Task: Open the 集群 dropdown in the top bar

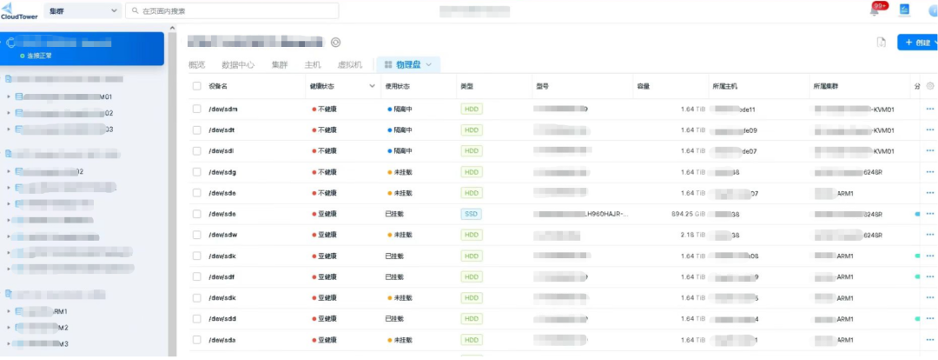Action: [x=83, y=11]
